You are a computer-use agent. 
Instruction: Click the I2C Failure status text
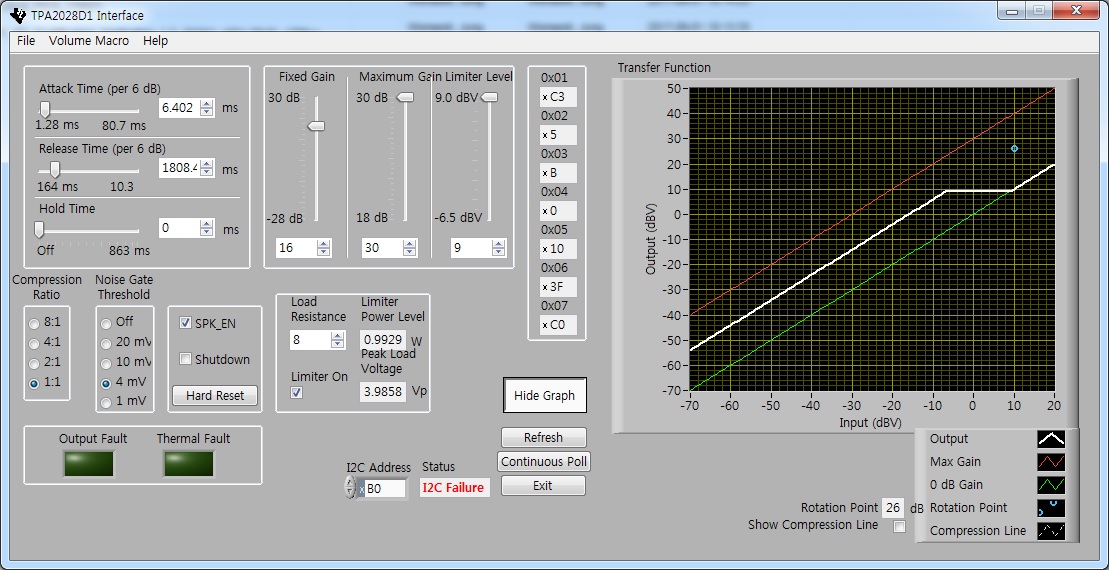pos(453,487)
